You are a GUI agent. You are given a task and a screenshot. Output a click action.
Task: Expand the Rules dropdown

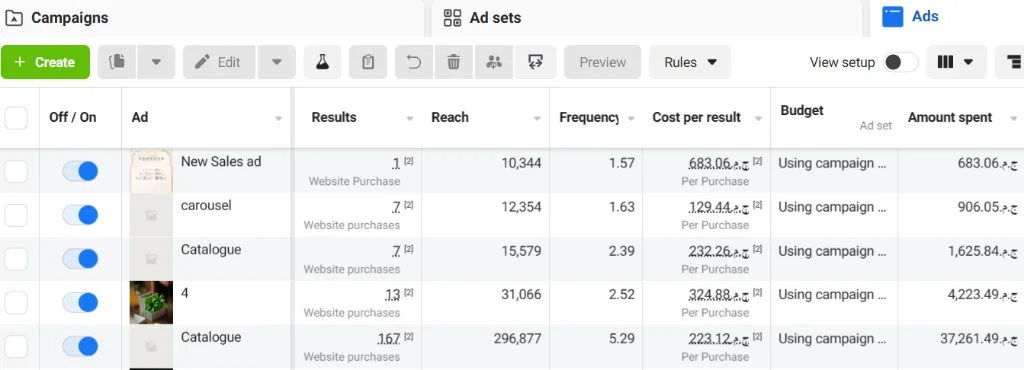(690, 62)
